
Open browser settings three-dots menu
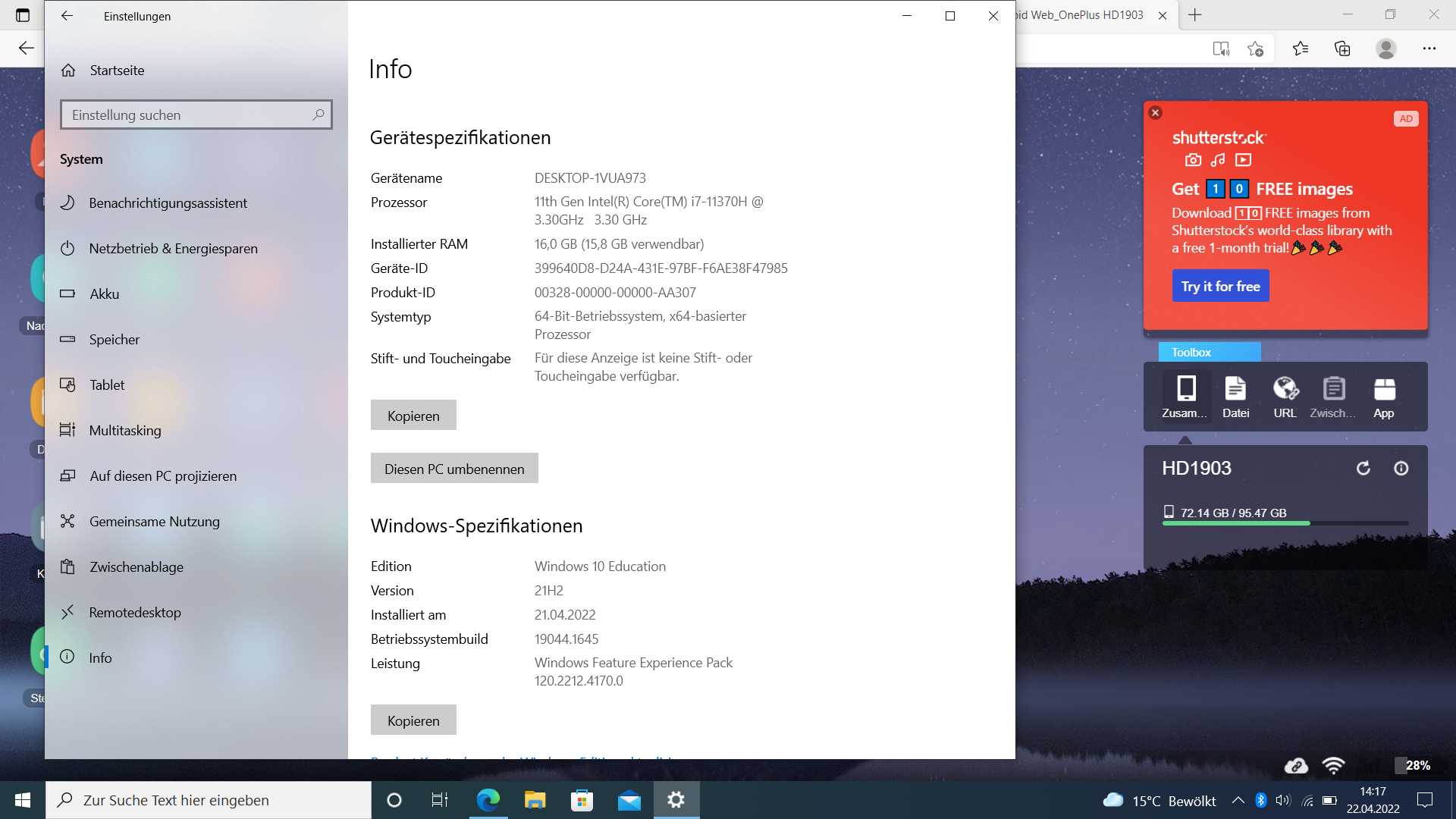1429,49
